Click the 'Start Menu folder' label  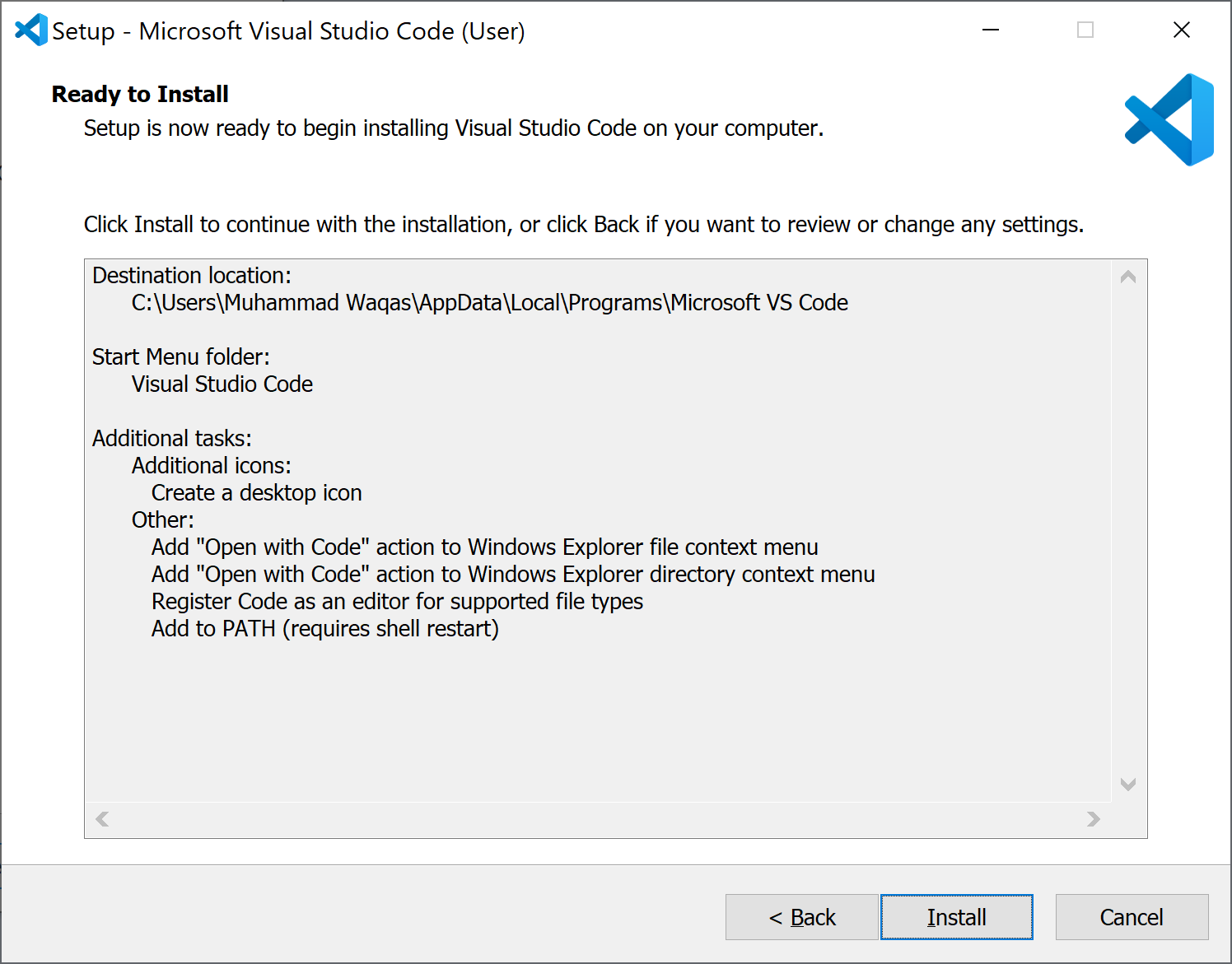pyautogui.click(x=181, y=357)
